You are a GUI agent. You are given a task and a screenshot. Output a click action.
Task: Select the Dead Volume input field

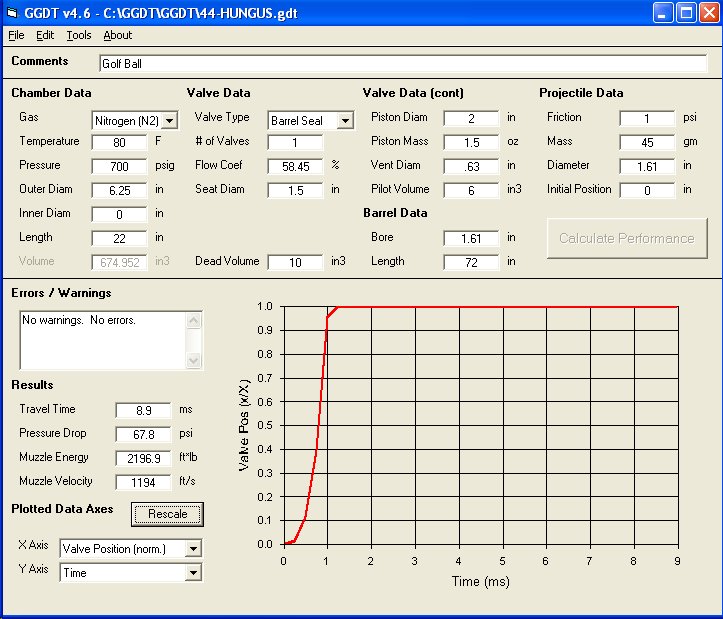click(295, 262)
